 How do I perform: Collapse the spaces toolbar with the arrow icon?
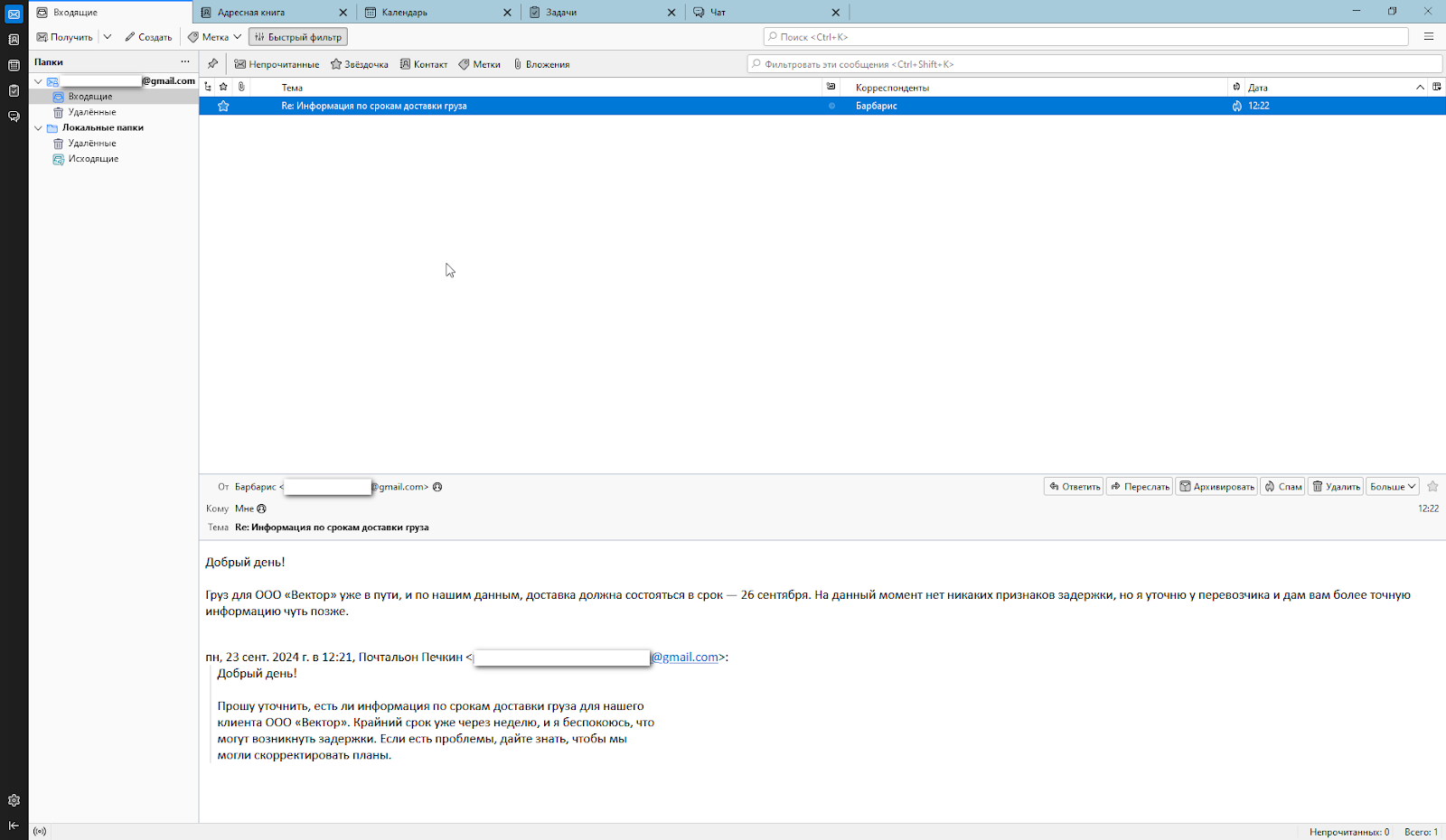pos(14,826)
